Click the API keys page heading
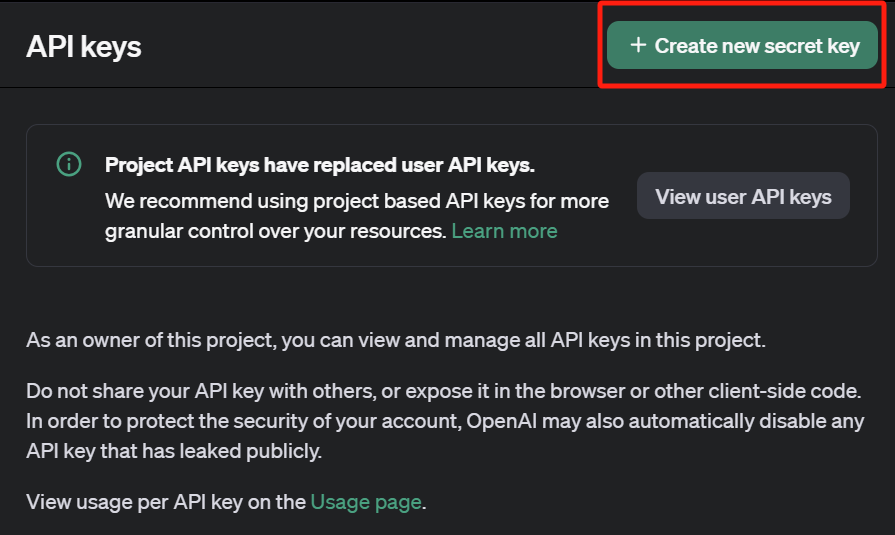 click(84, 46)
